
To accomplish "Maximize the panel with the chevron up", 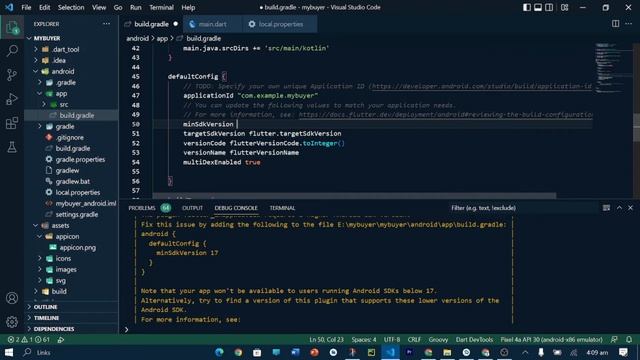I will (x=619, y=208).
